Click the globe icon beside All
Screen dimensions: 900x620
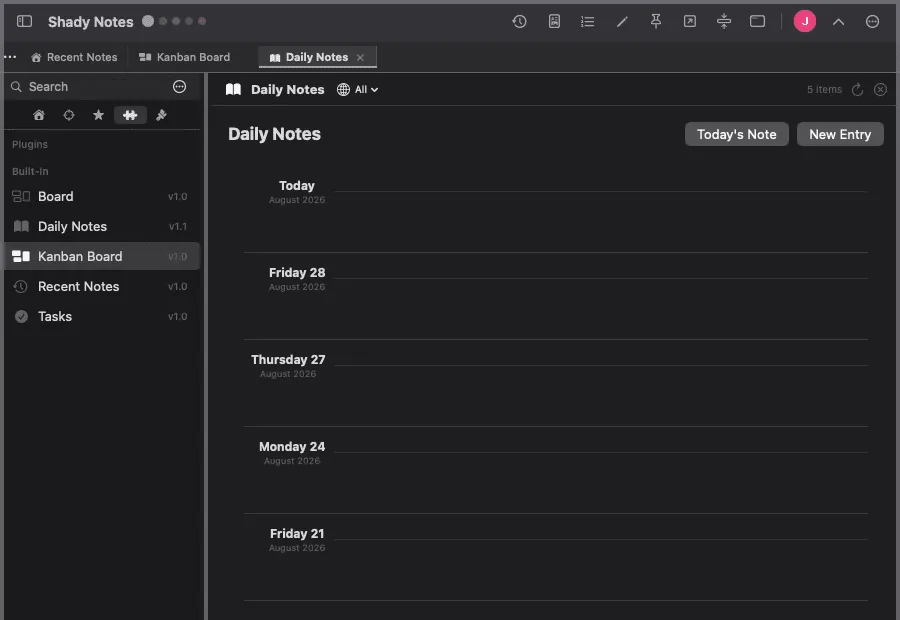(x=343, y=90)
